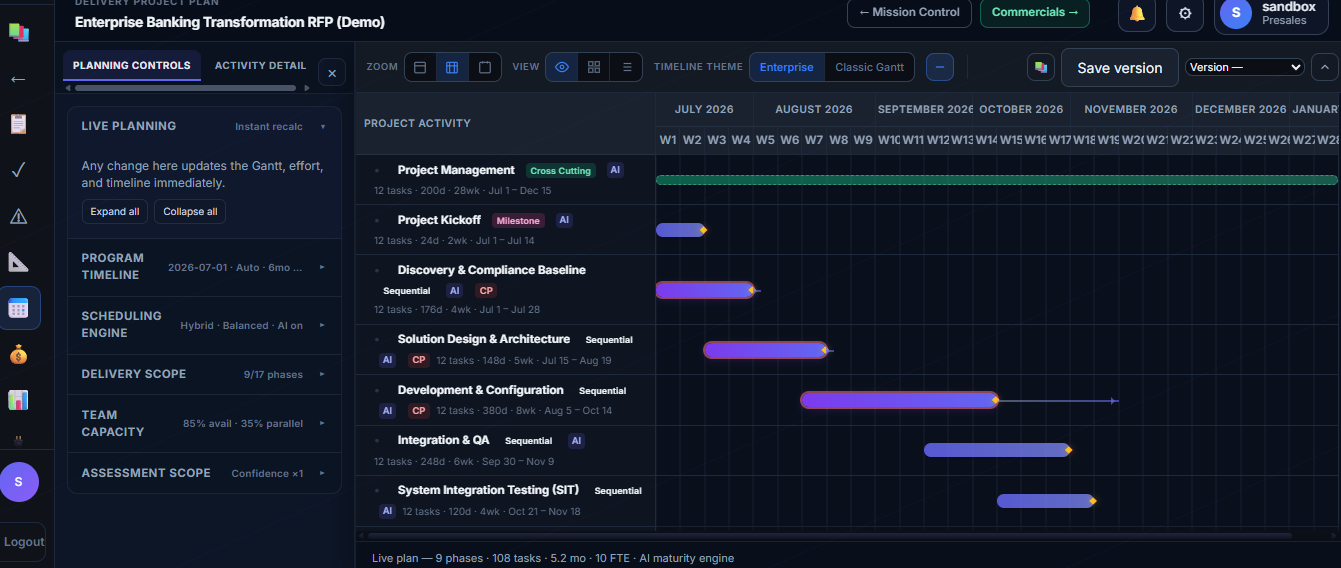Image resolution: width=1341 pixels, height=568 pixels.
Task: Expand the Team Capacity section
Action: 204,423
